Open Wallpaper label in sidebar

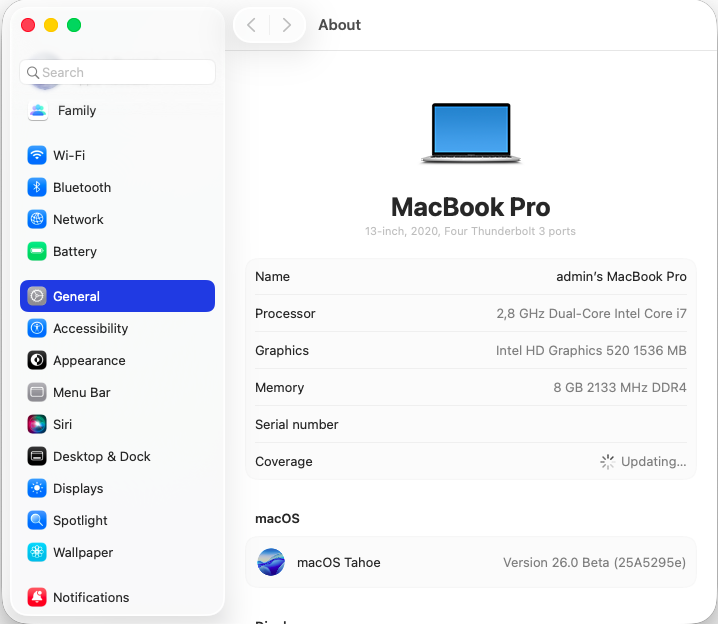click(x=83, y=553)
